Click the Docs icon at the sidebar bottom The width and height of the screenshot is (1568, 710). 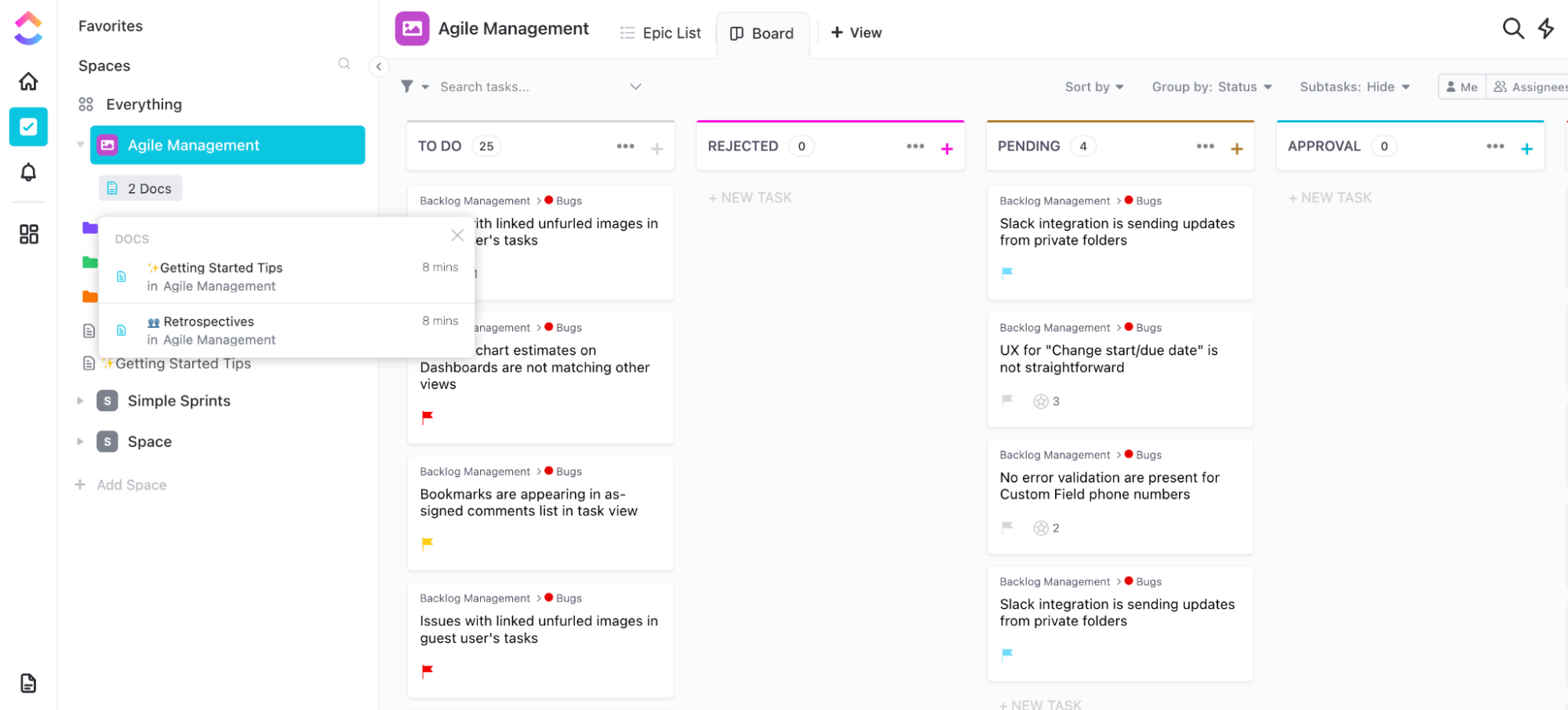(28, 683)
